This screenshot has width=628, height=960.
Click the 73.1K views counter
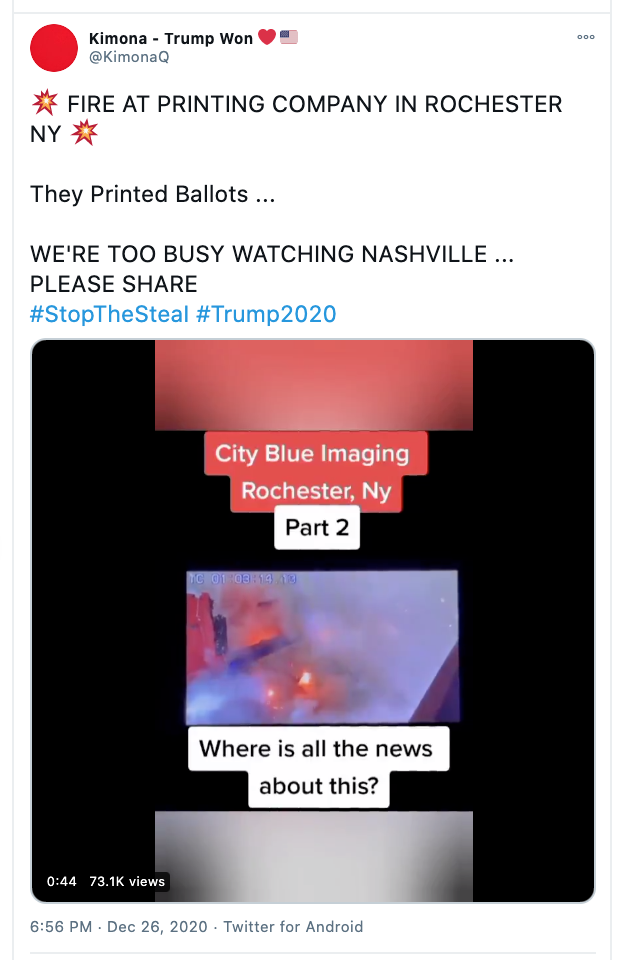[127, 881]
